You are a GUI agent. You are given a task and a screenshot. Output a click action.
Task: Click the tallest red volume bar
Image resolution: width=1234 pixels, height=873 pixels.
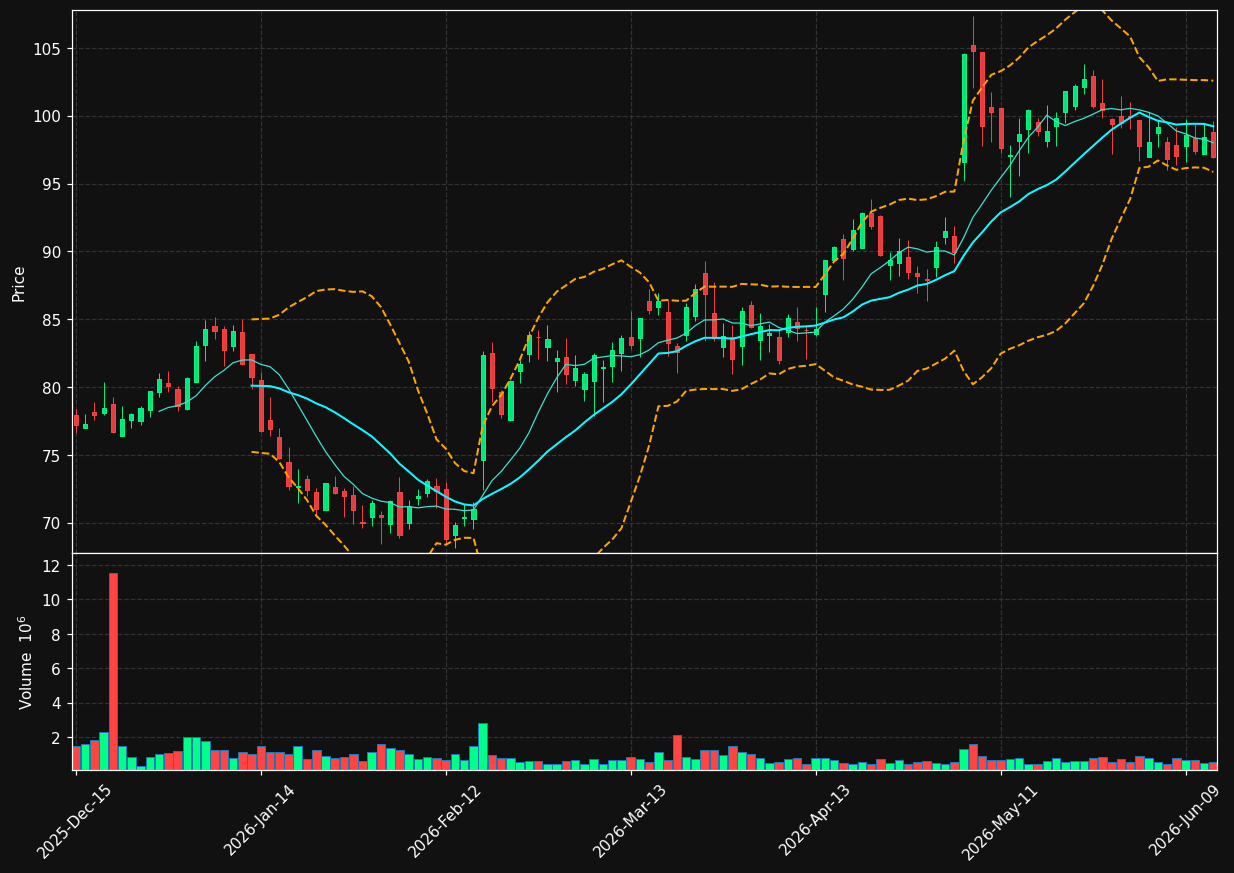coord(113,671)
